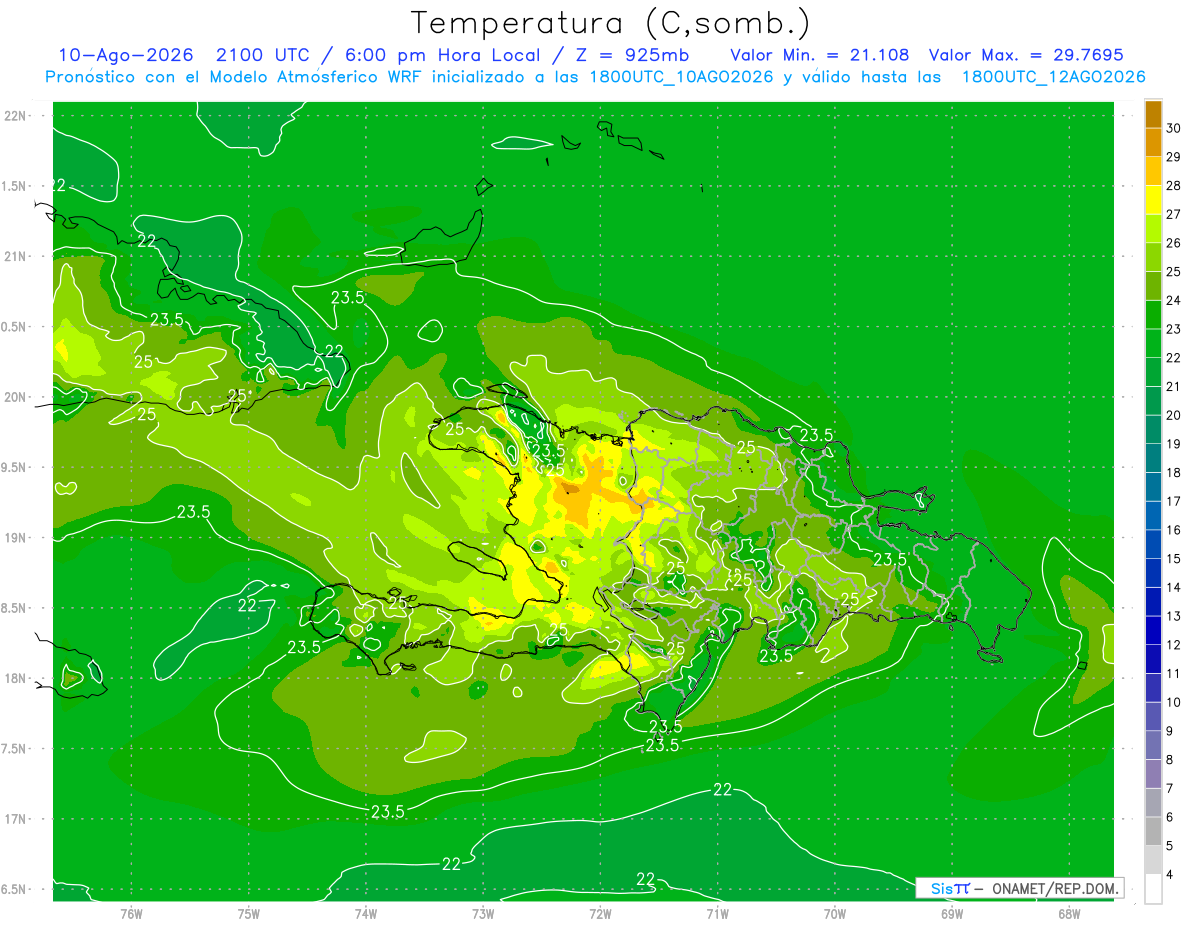Click the '73W' longitude axis label
Screen dimensions: 1200x927
tap(483, 913)
